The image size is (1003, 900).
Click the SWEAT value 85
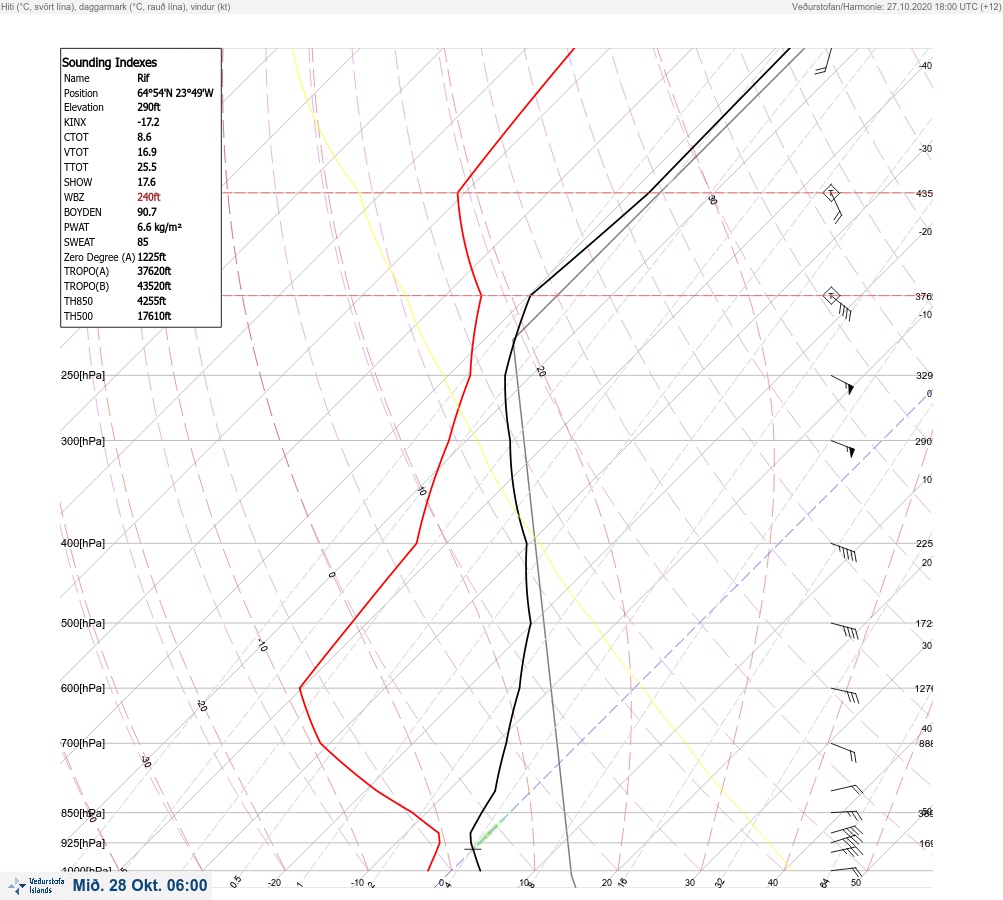pyautogui.click(x=143, y=242)
